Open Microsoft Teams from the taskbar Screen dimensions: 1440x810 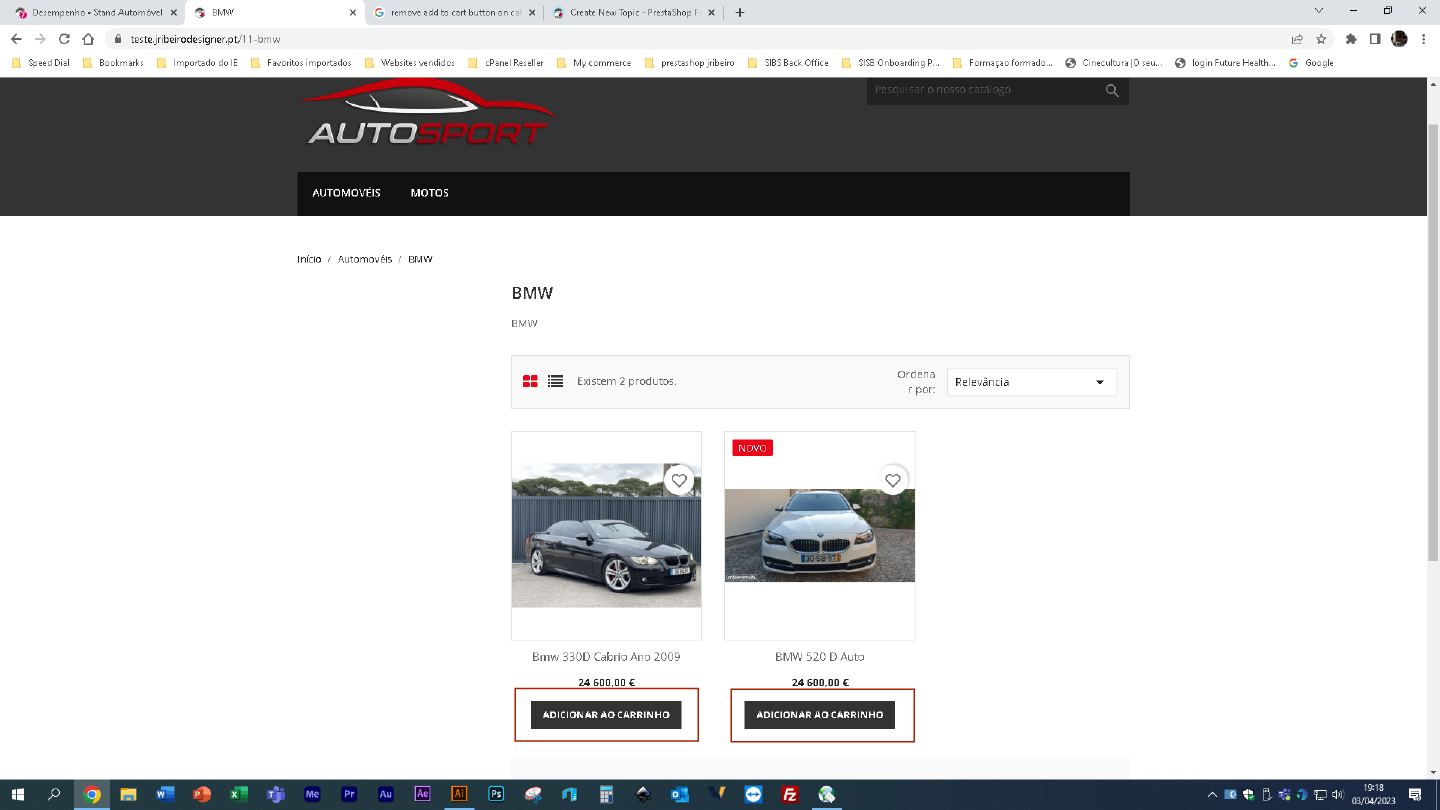pos(275,795)
